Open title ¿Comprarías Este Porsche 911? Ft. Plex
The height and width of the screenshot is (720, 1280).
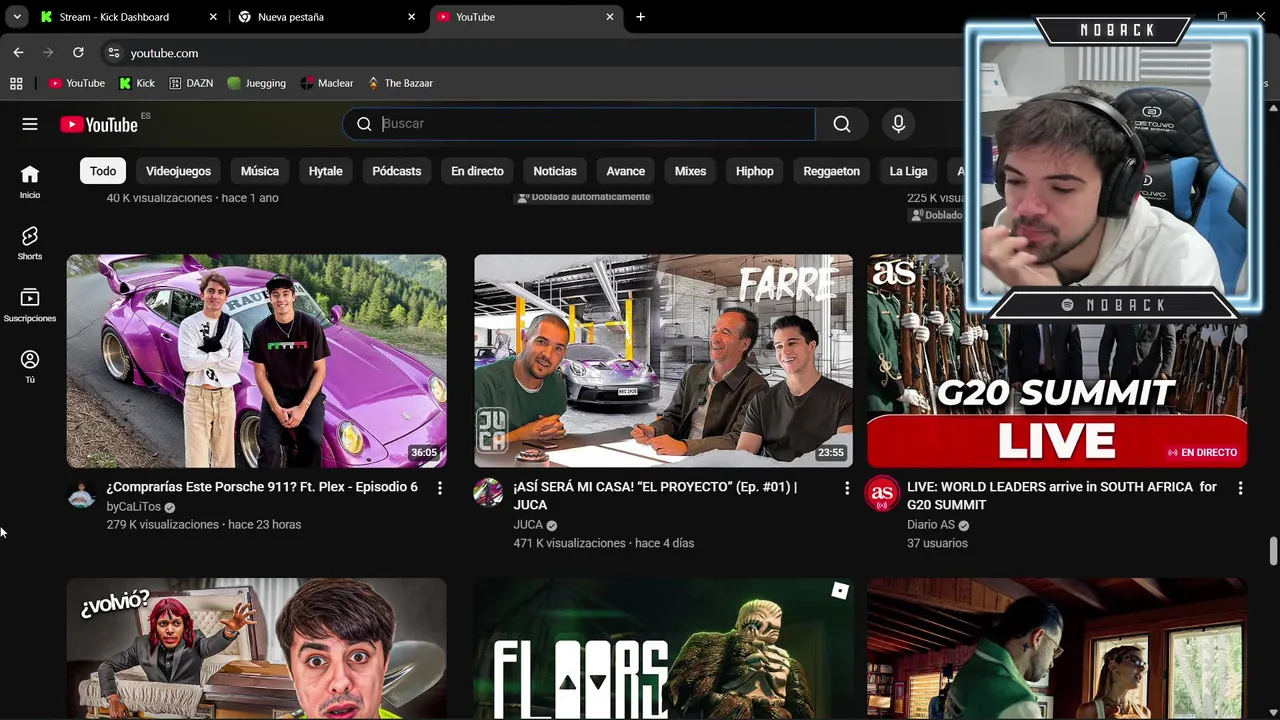tap(262, 487)
